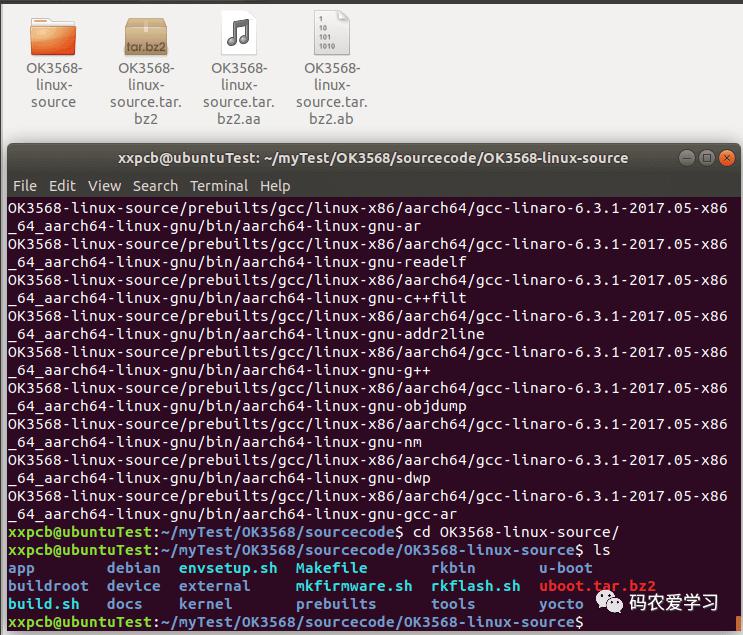Viewport: 743px width, 635px height.
Task: Click the line ending in 'aarch64-linux-gnu-ar'
Action: coord(215,226)
